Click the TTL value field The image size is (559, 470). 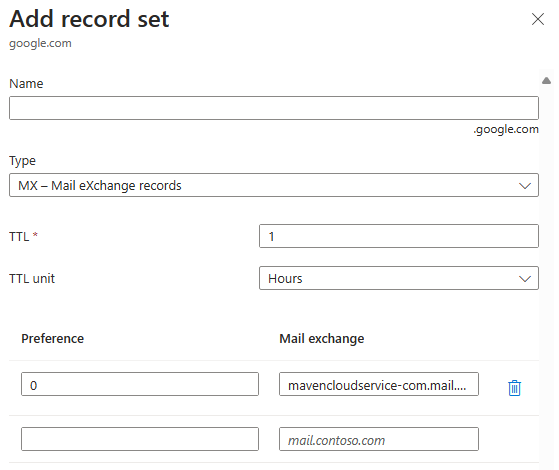(399, 236)
